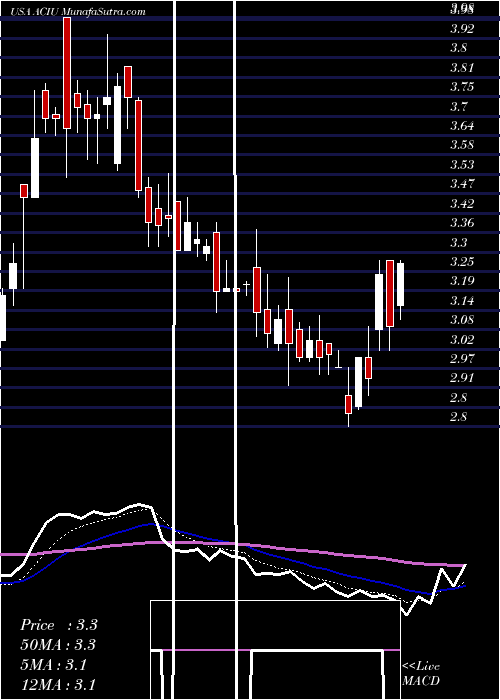Select the 12MA : 3.1 readout

(58, 684)
